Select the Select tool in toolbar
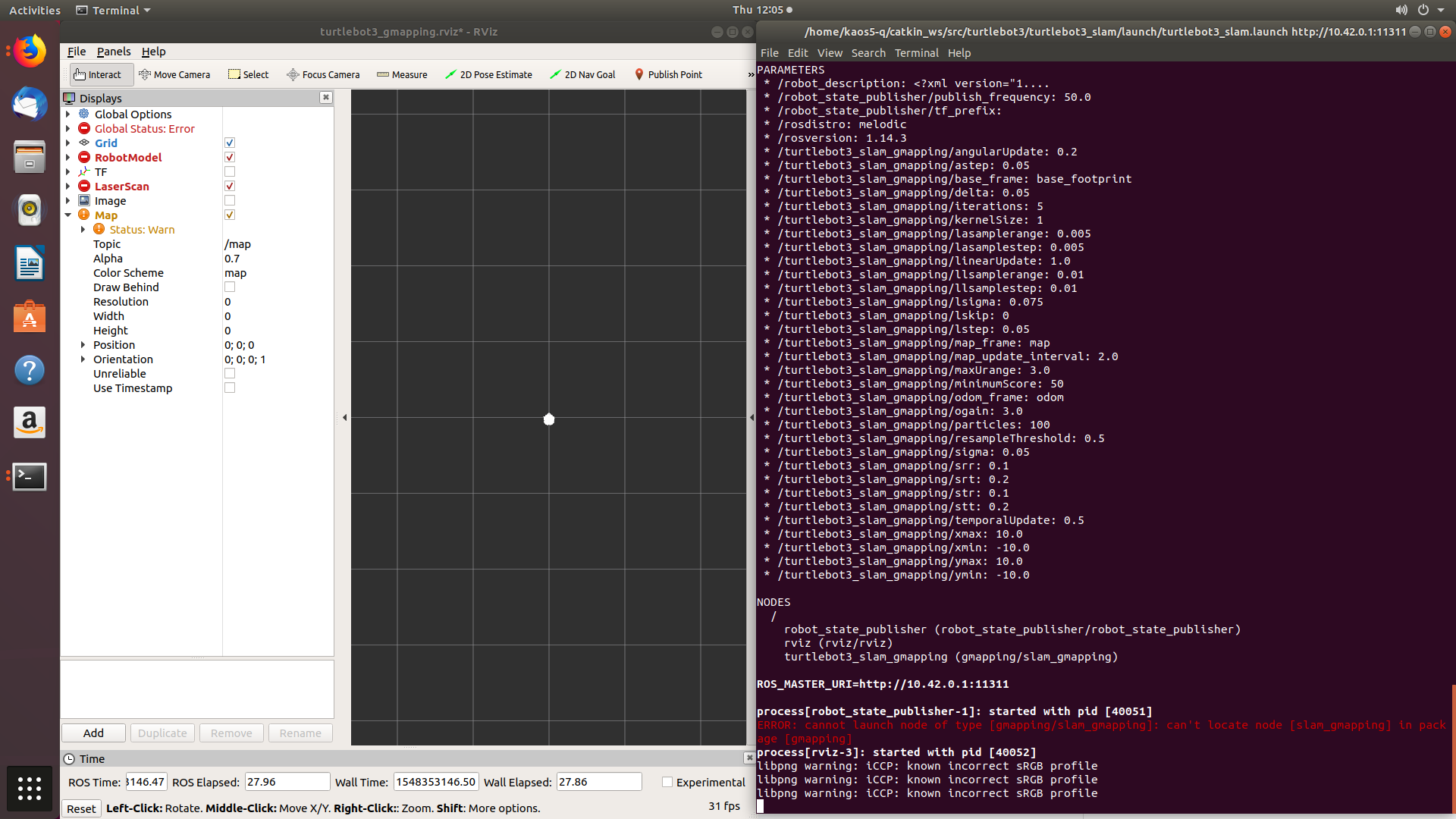1456x819 pixels. coord(248,74)
